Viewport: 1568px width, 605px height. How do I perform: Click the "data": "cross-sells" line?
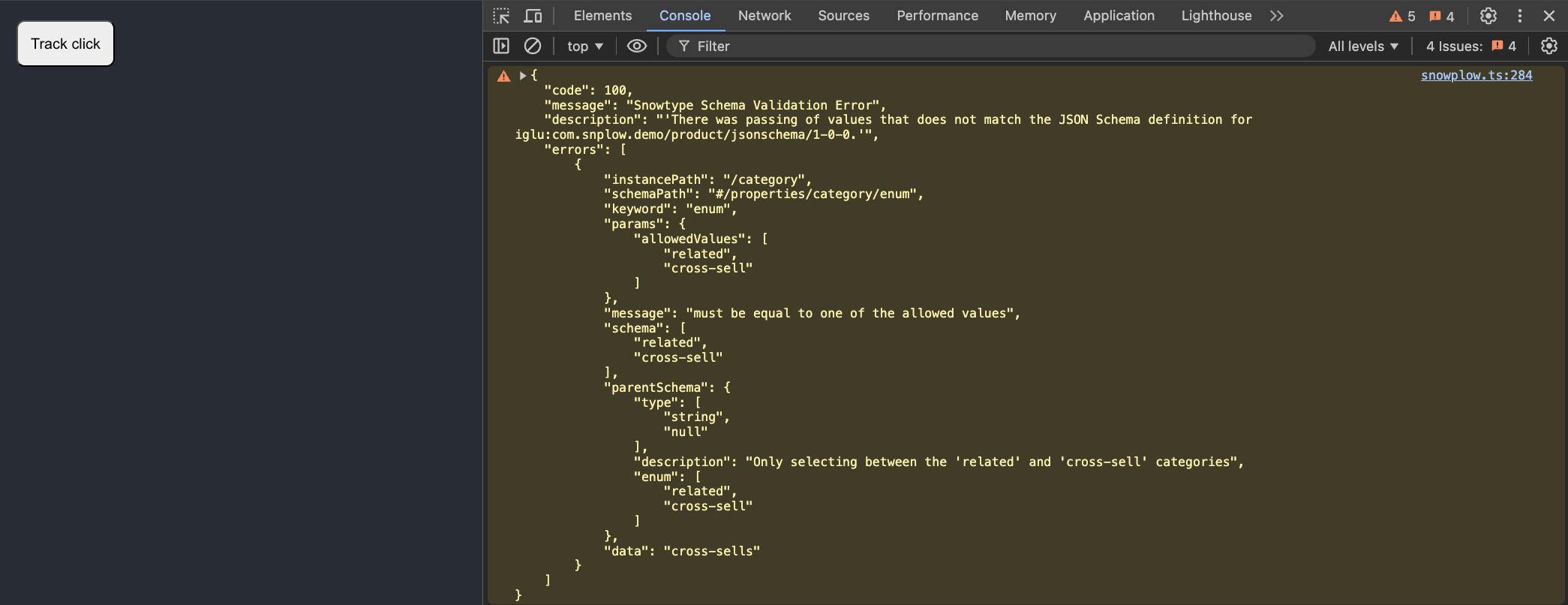[x=682, y=551]
